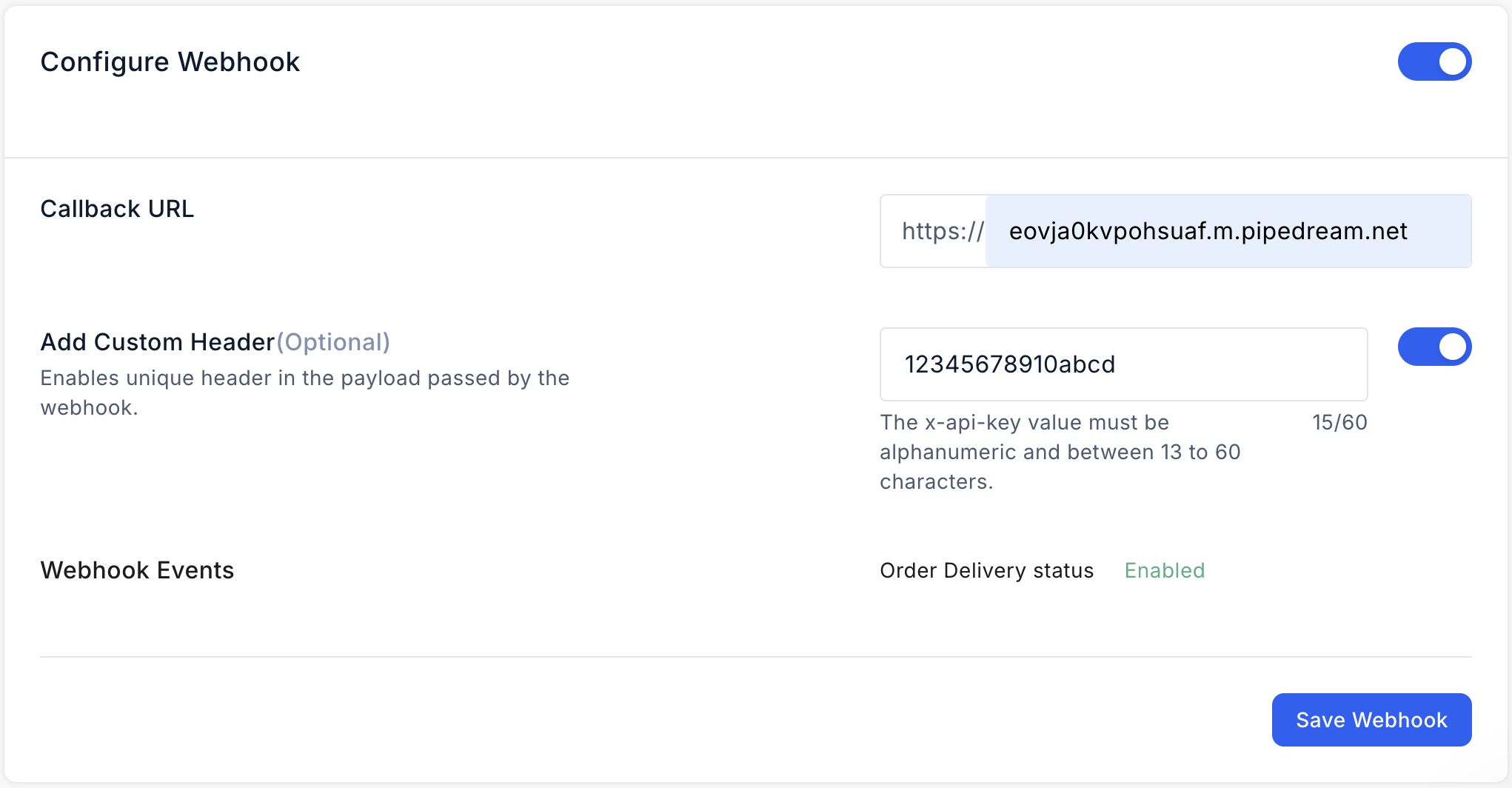The width and height of the screenshot is (1512, 788).
Task: Click the white knob of the header toggle
Action: [1452, 347]
